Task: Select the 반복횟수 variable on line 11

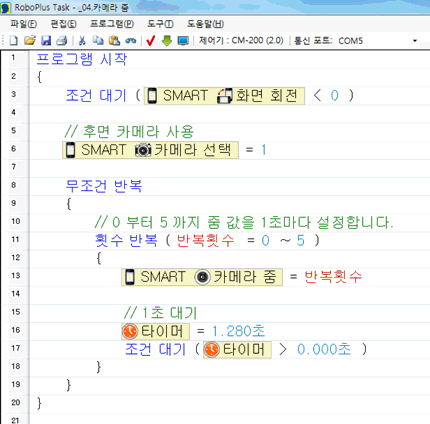Action: (x=205, y=240)
